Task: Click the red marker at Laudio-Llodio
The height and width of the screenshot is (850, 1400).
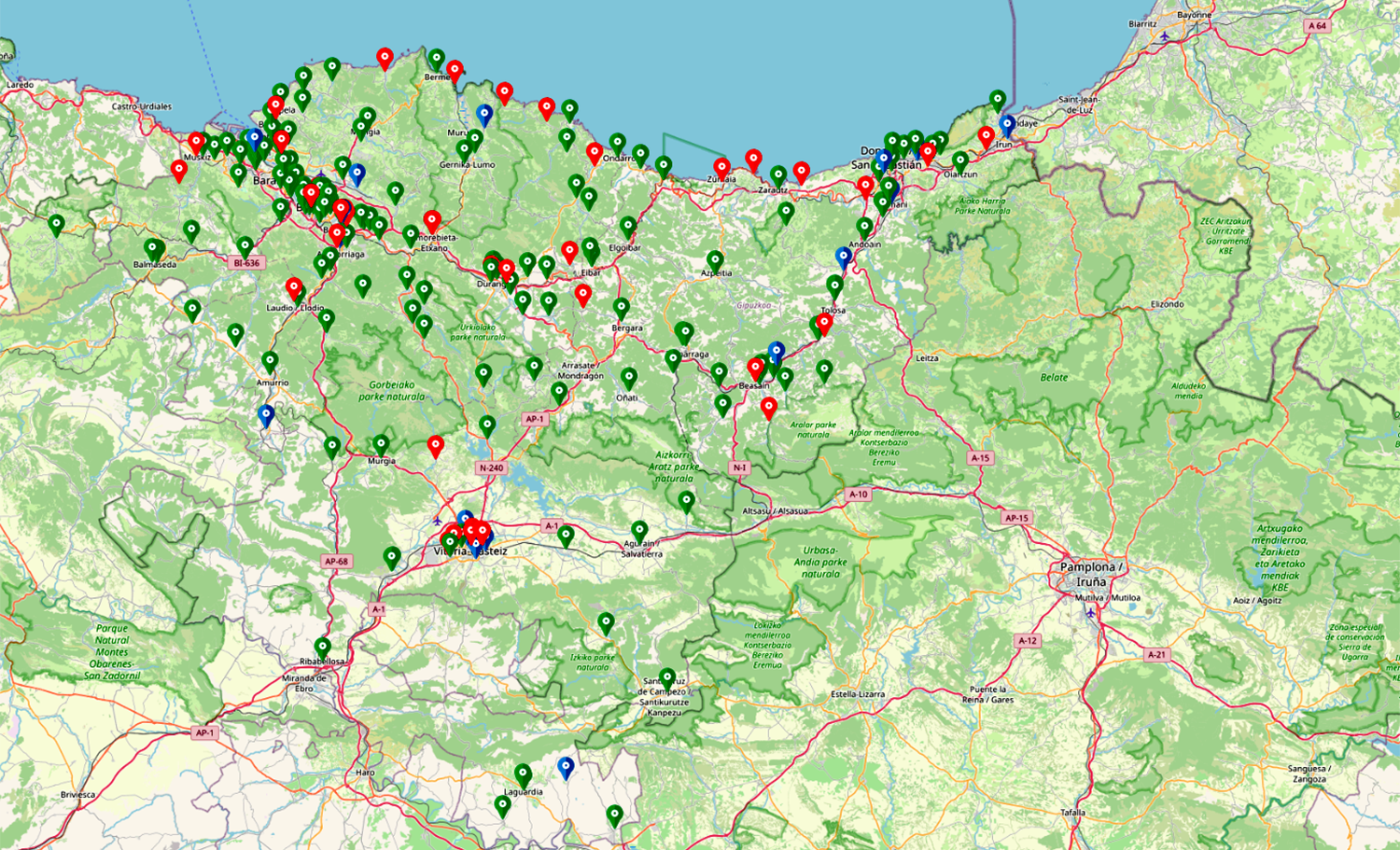Action: pyautogui.click(x=294, y=287)
